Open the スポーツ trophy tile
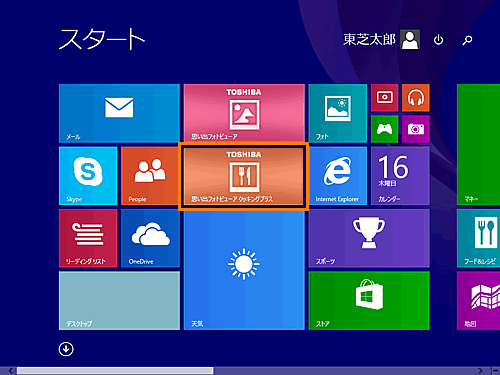This screenshot has width=500, height=375. [x=369, y=238]
